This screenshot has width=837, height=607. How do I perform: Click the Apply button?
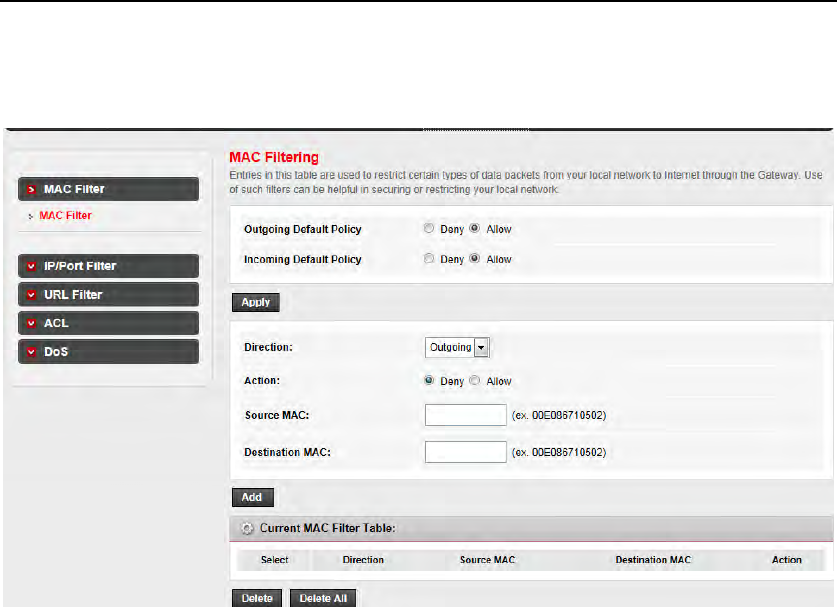point(256,302)
